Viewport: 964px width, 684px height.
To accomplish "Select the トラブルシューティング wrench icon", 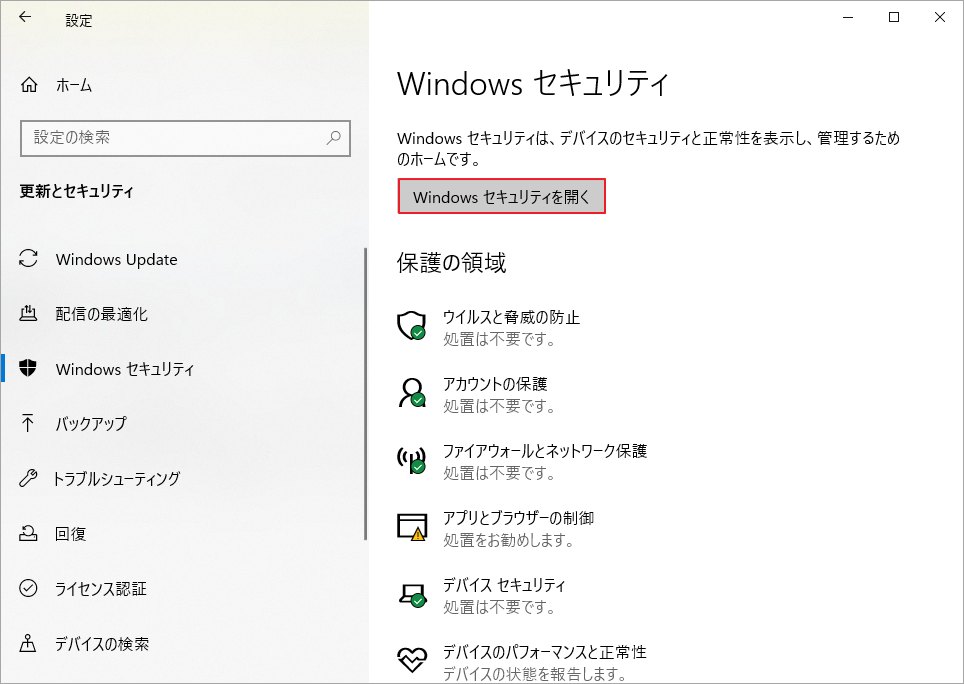I will [x=30, y=479].
